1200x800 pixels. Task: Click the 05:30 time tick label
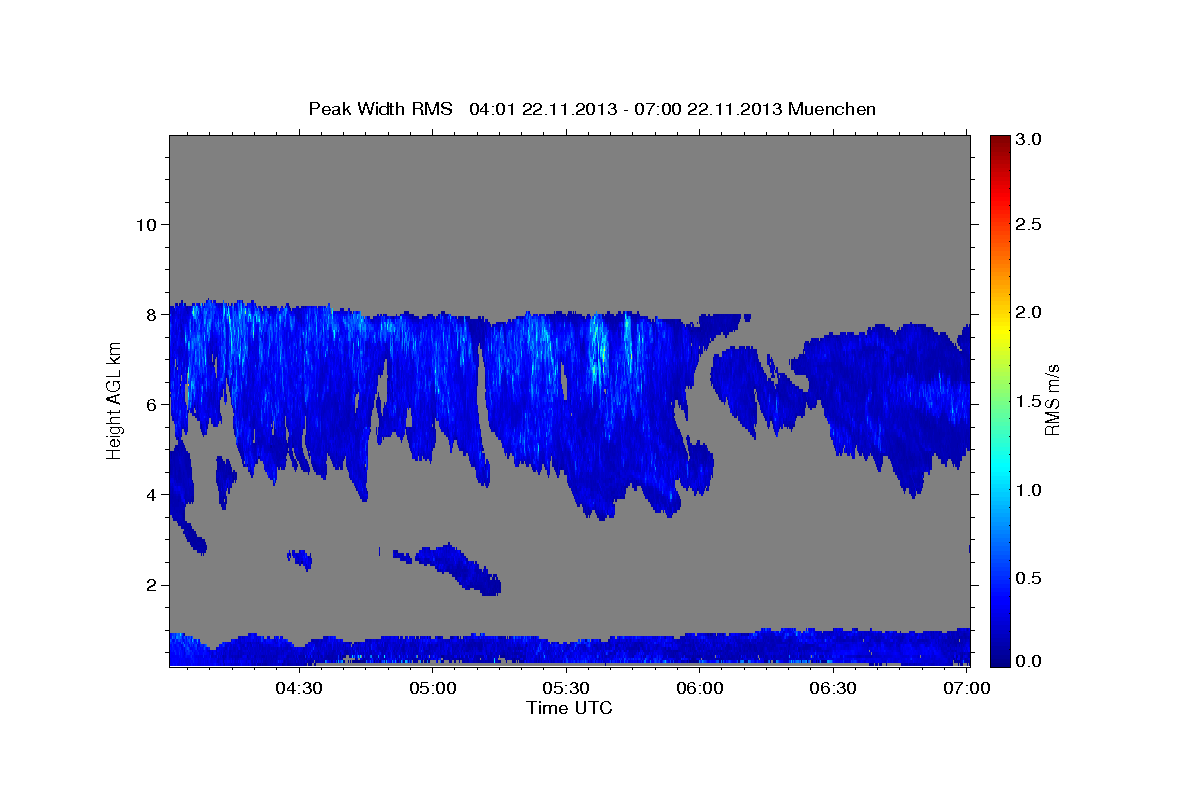coord(566,688)
